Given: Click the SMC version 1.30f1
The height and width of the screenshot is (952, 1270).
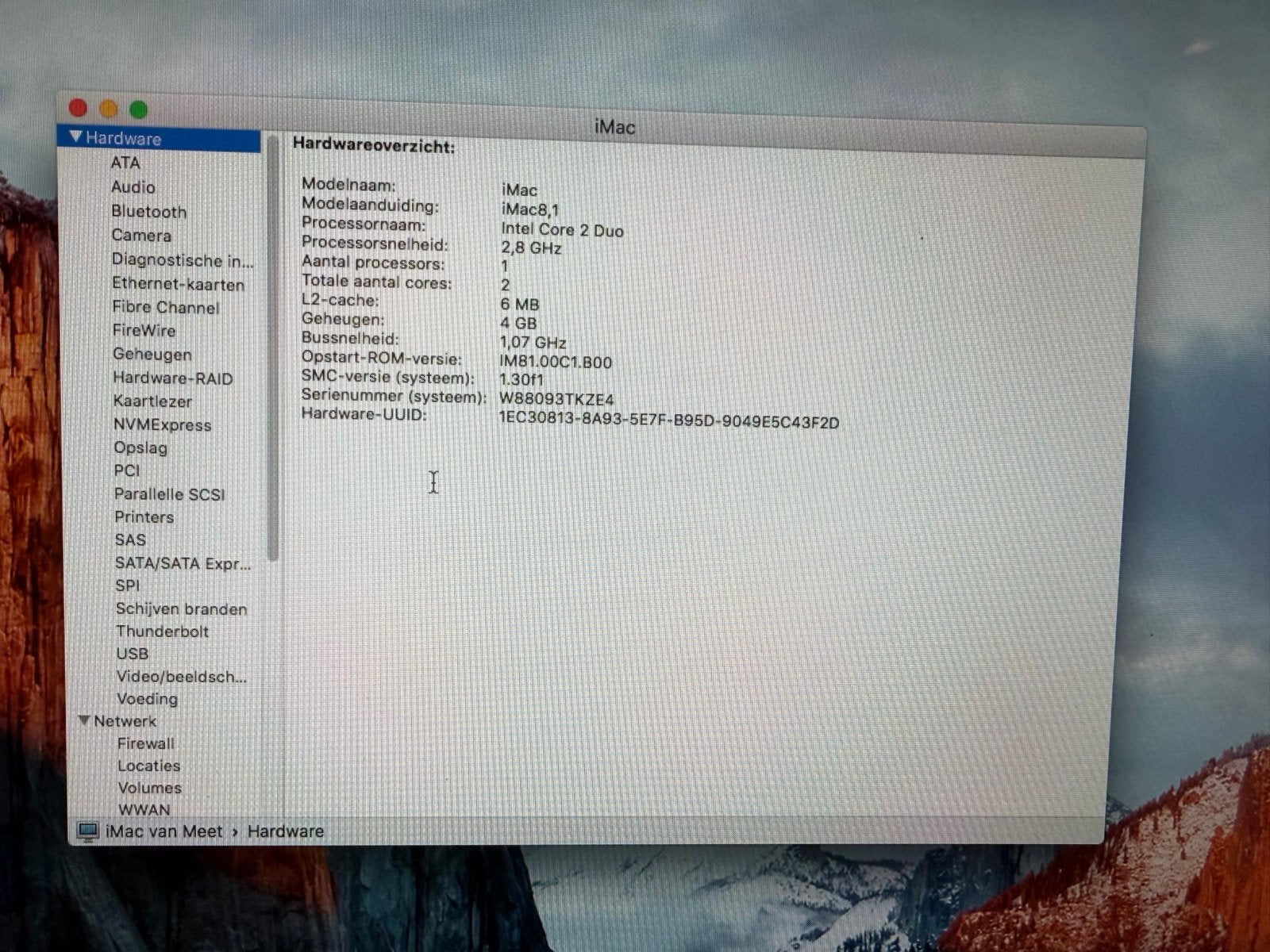Looking at the screenshot, I should [x=521, y=381].
